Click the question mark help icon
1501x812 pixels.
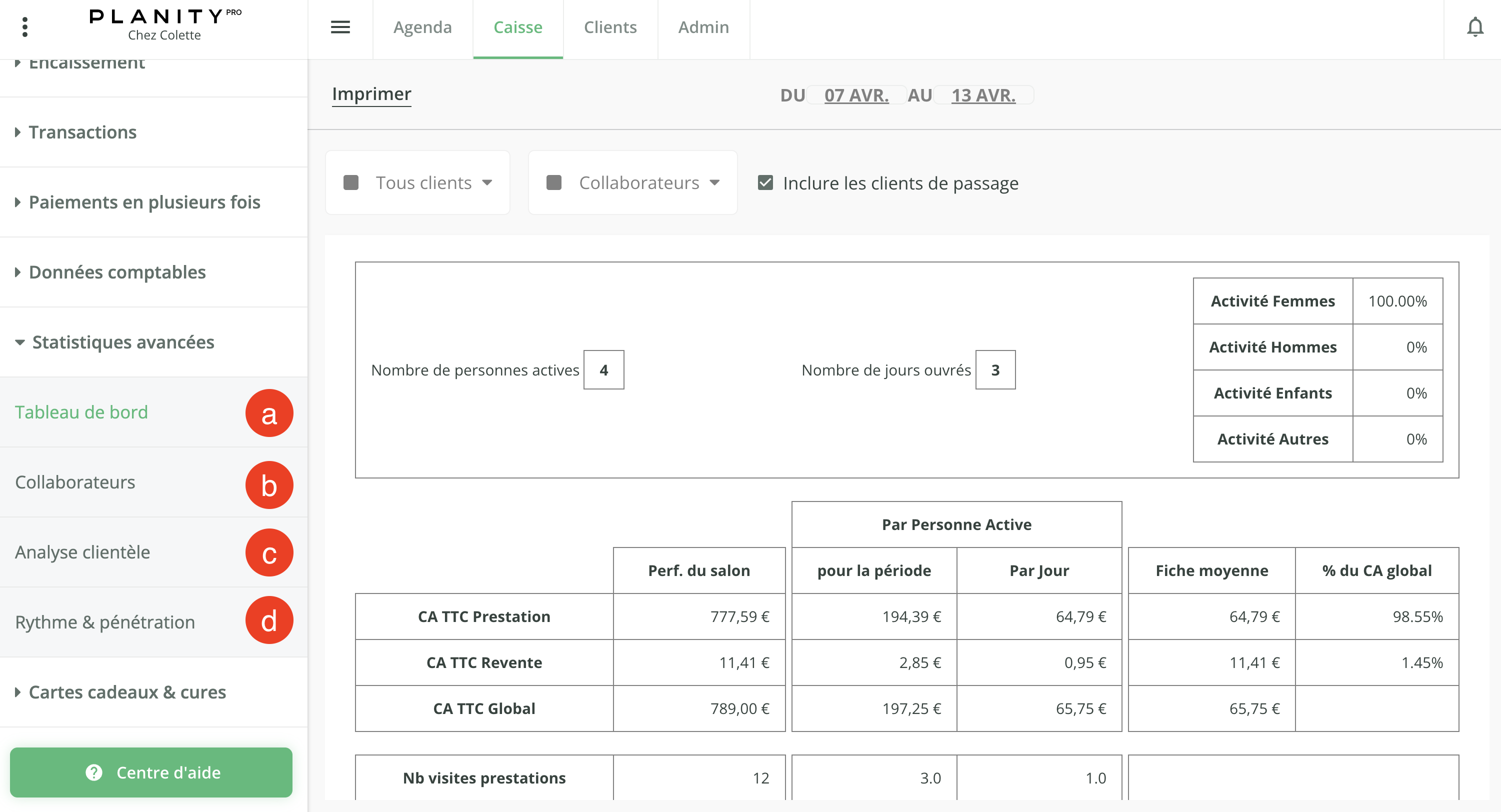pyautogui.click(x=94, y=772)
